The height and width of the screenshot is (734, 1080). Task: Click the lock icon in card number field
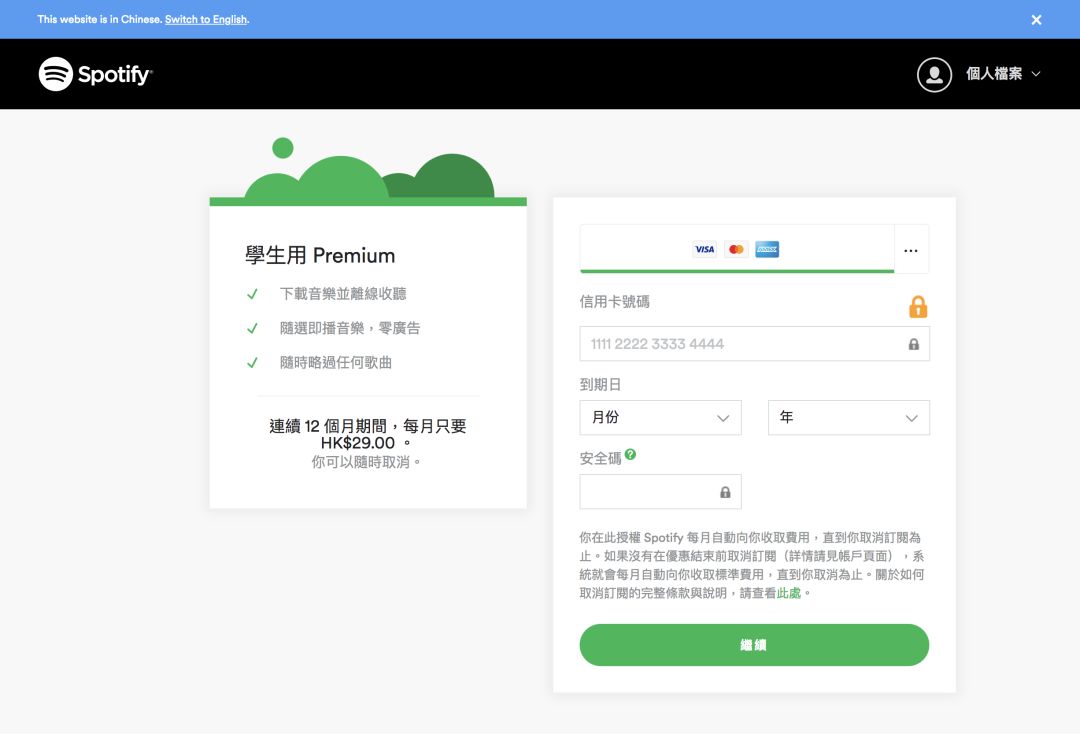click(913, 344)
